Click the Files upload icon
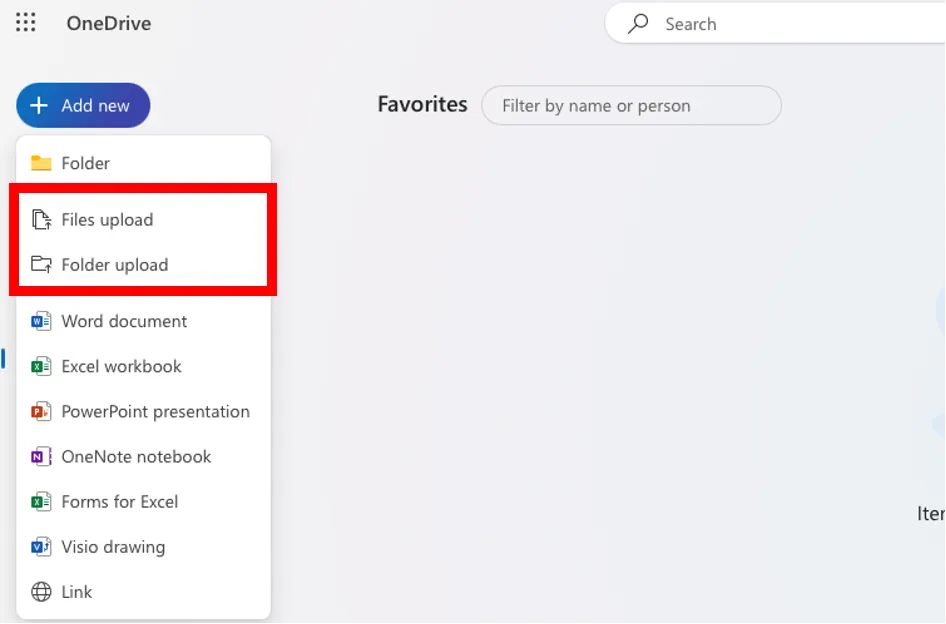Image resolution: width=946 pixels, height=624 pixels. pos(41,220)
